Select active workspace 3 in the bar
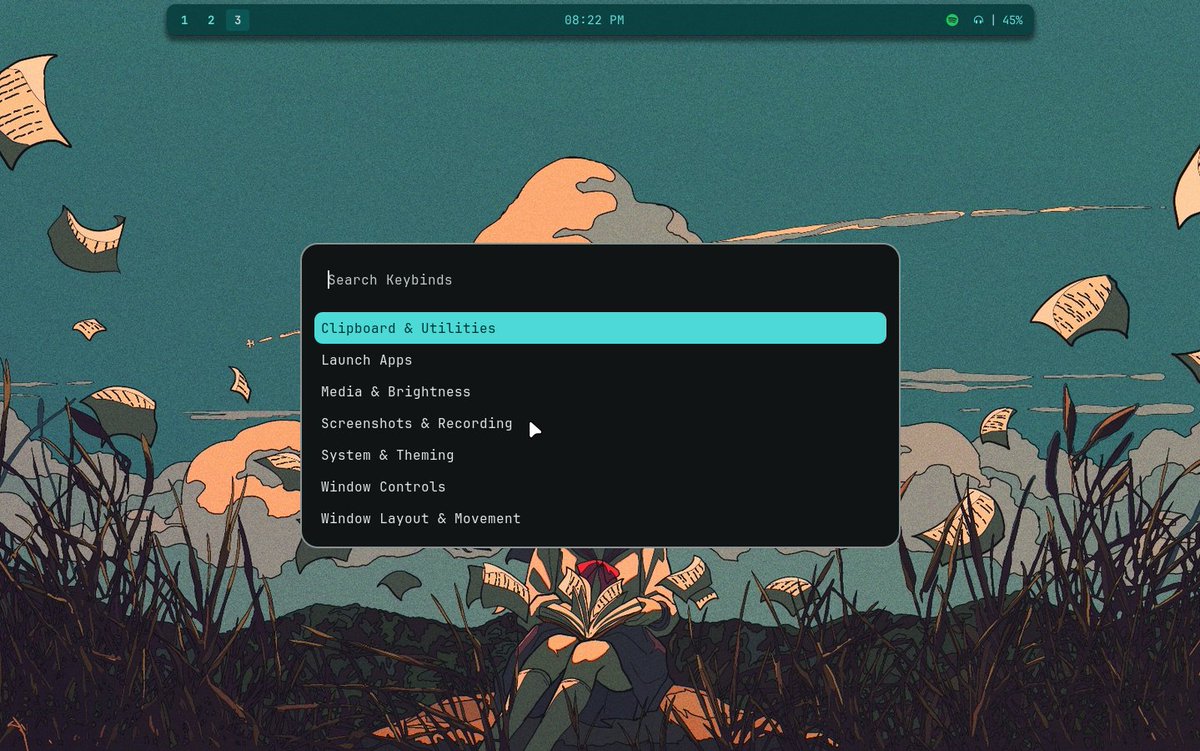 pos(238,20)
